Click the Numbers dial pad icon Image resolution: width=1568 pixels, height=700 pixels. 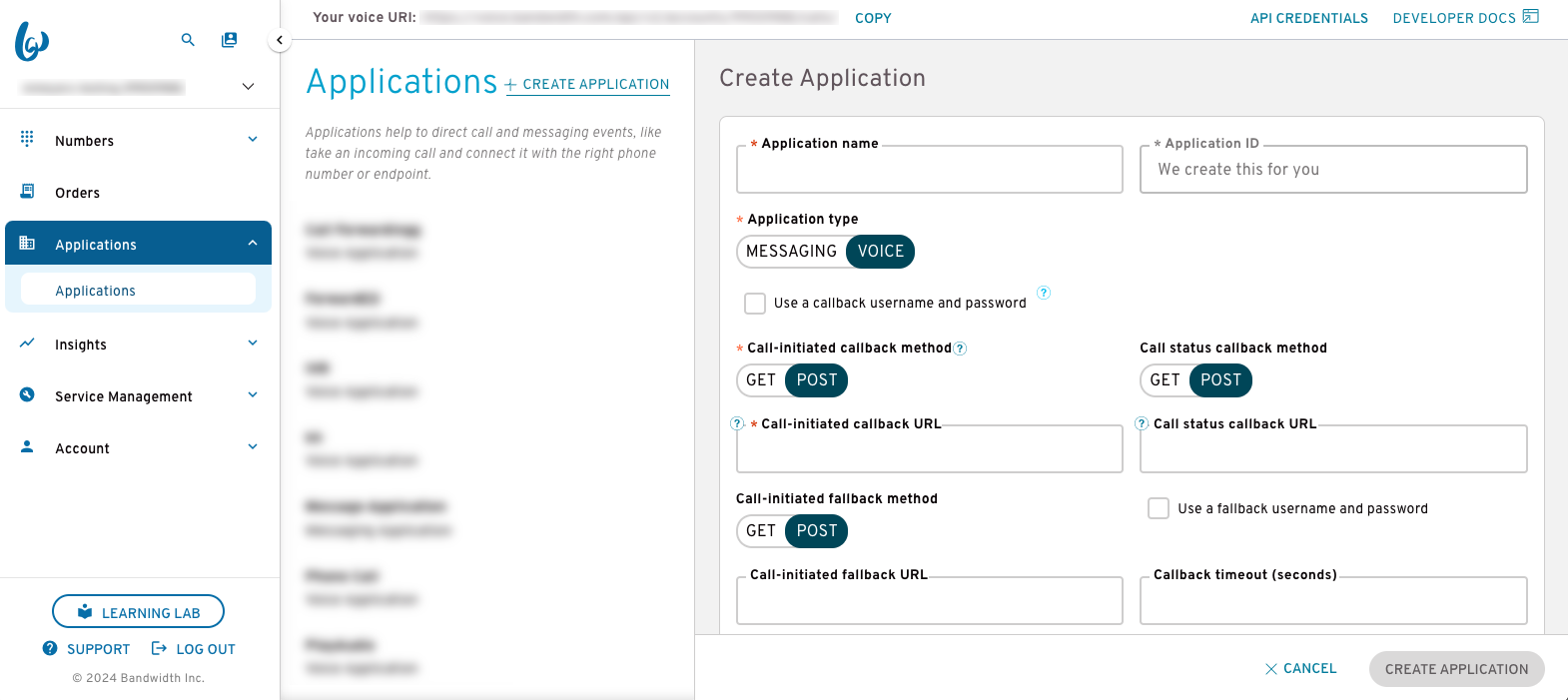click(27, 139)
